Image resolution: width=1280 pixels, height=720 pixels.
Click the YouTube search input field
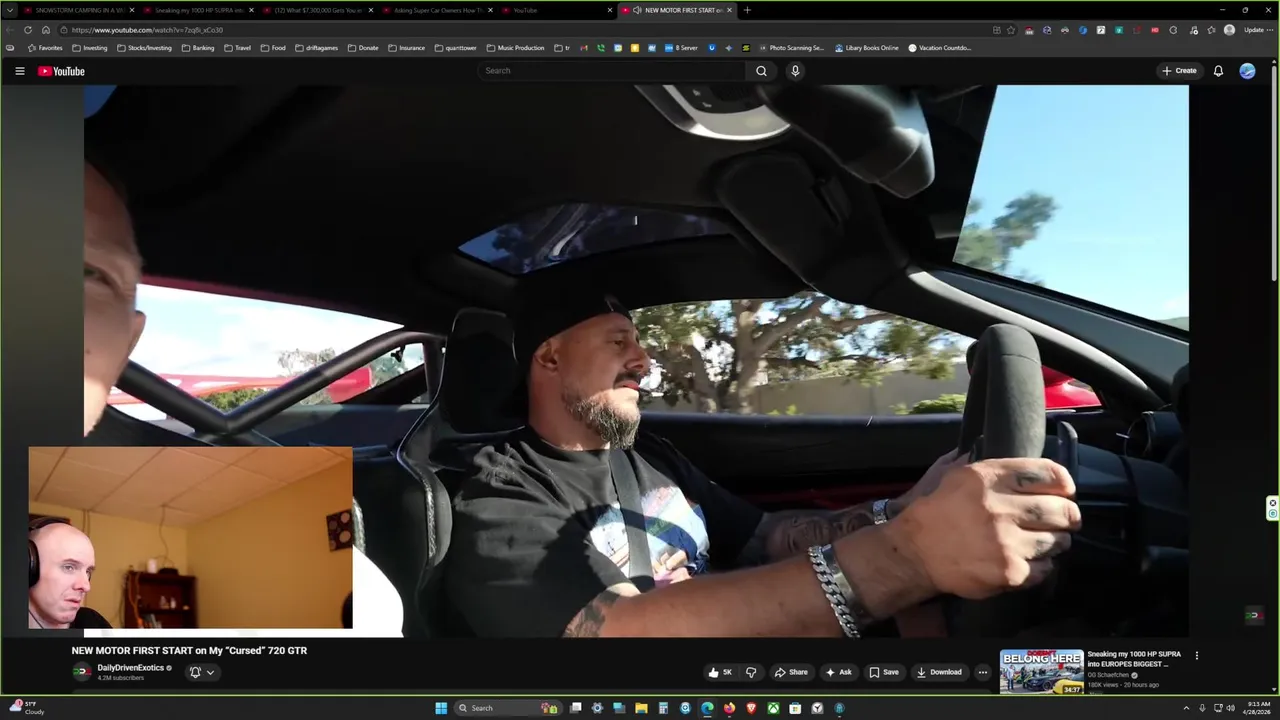[612, 71]
